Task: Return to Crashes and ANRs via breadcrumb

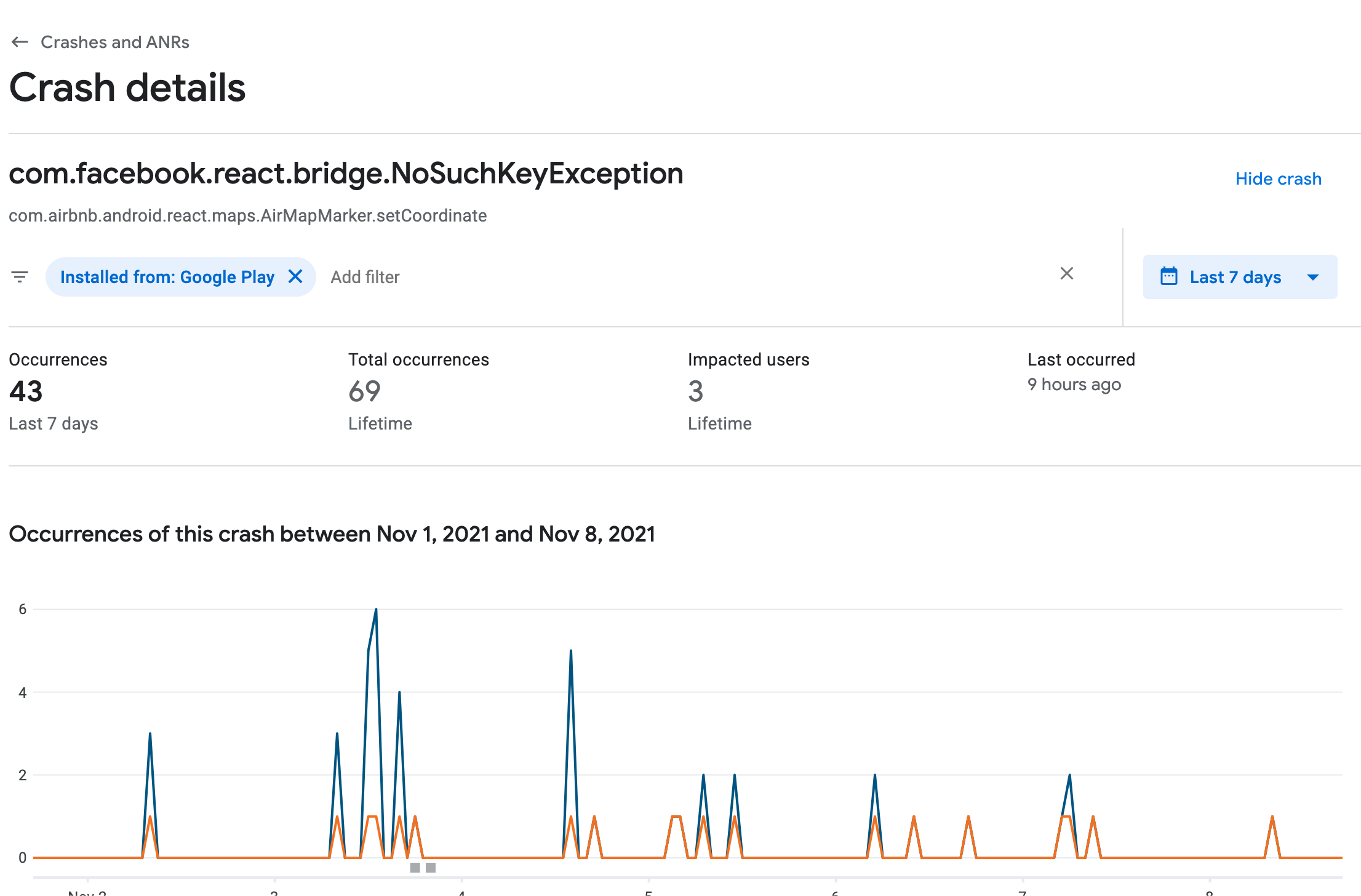Action: point(115,42)
